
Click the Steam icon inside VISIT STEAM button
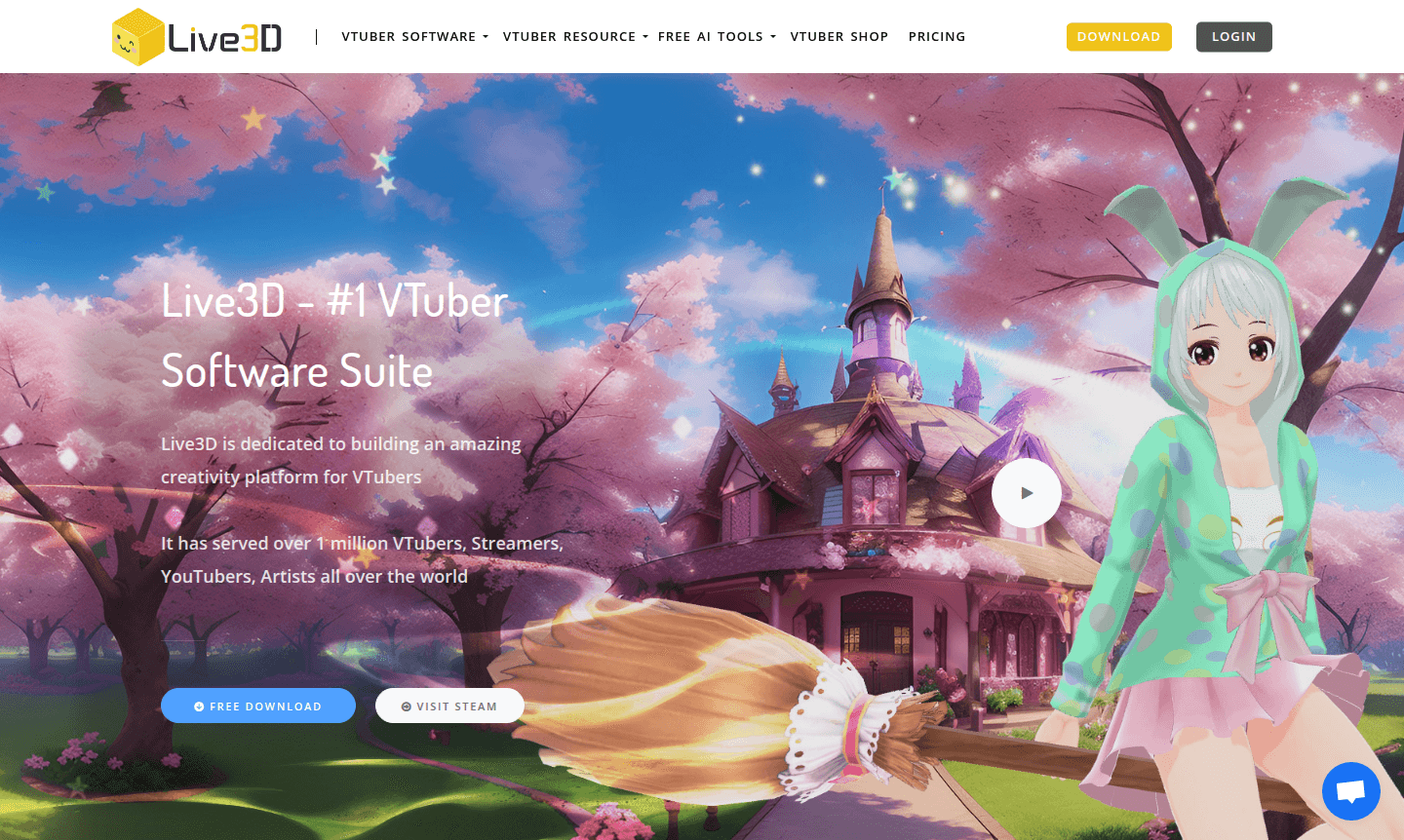coord(408,706)
